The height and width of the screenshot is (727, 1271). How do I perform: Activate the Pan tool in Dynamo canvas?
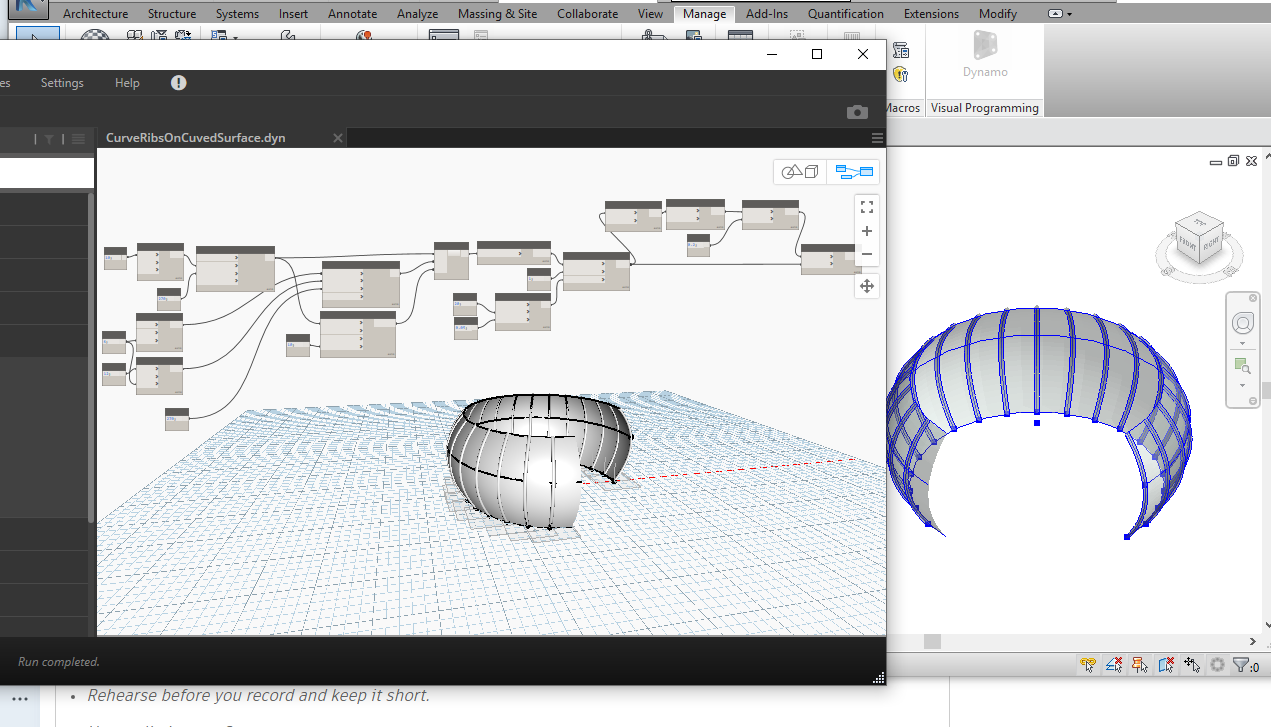pos(866,286)
